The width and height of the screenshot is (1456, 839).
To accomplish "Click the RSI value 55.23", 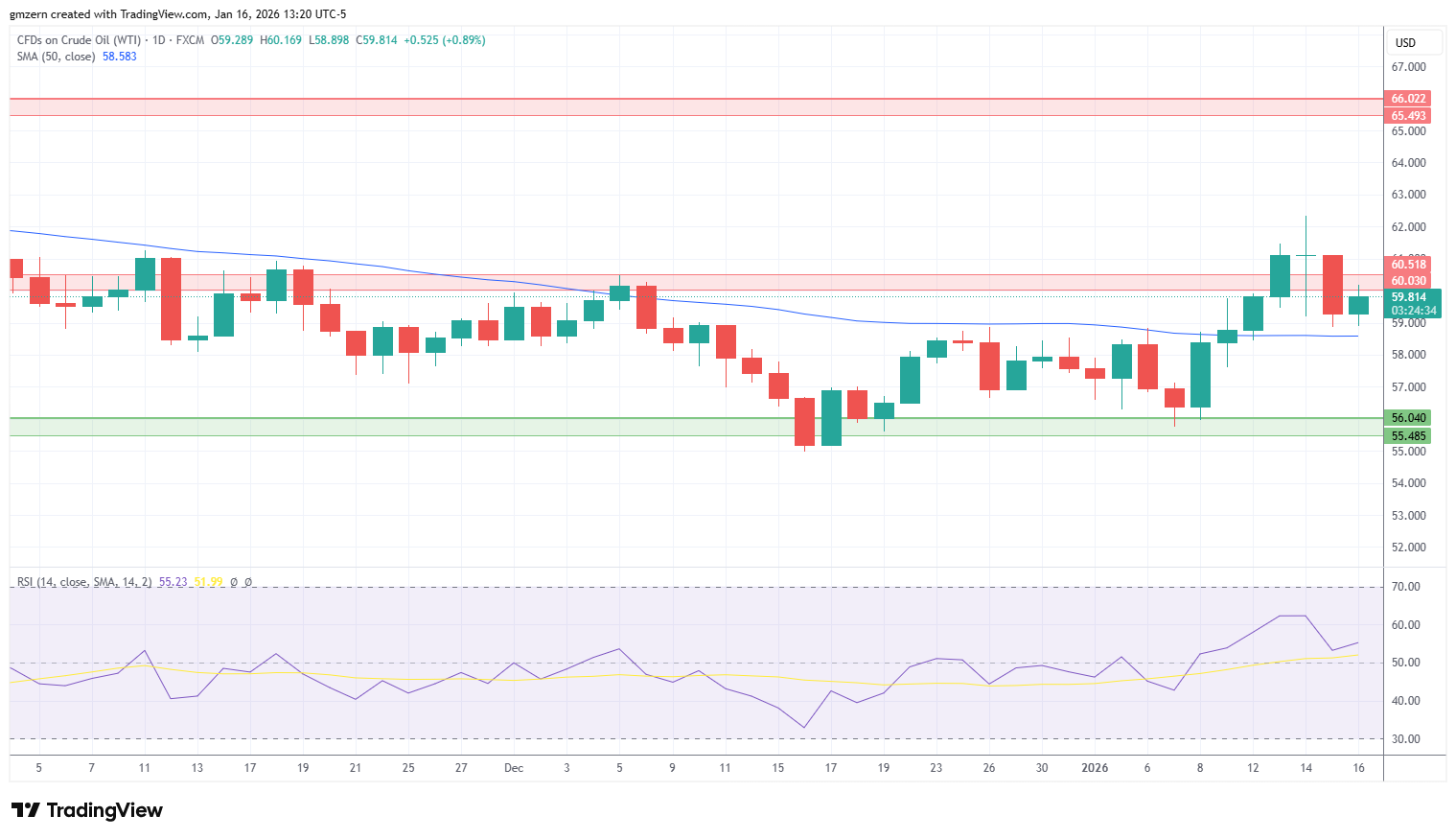I will 173,582.
